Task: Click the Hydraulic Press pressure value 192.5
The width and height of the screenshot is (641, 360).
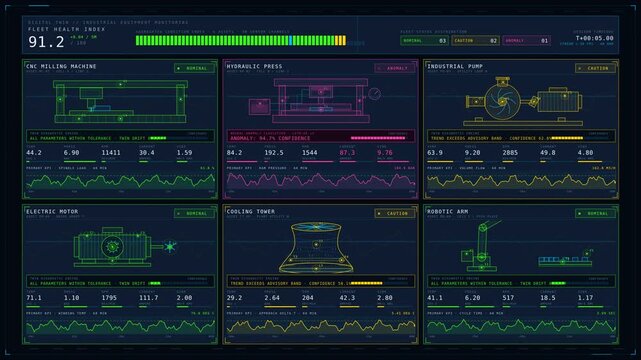Action: tap(274, 152)
